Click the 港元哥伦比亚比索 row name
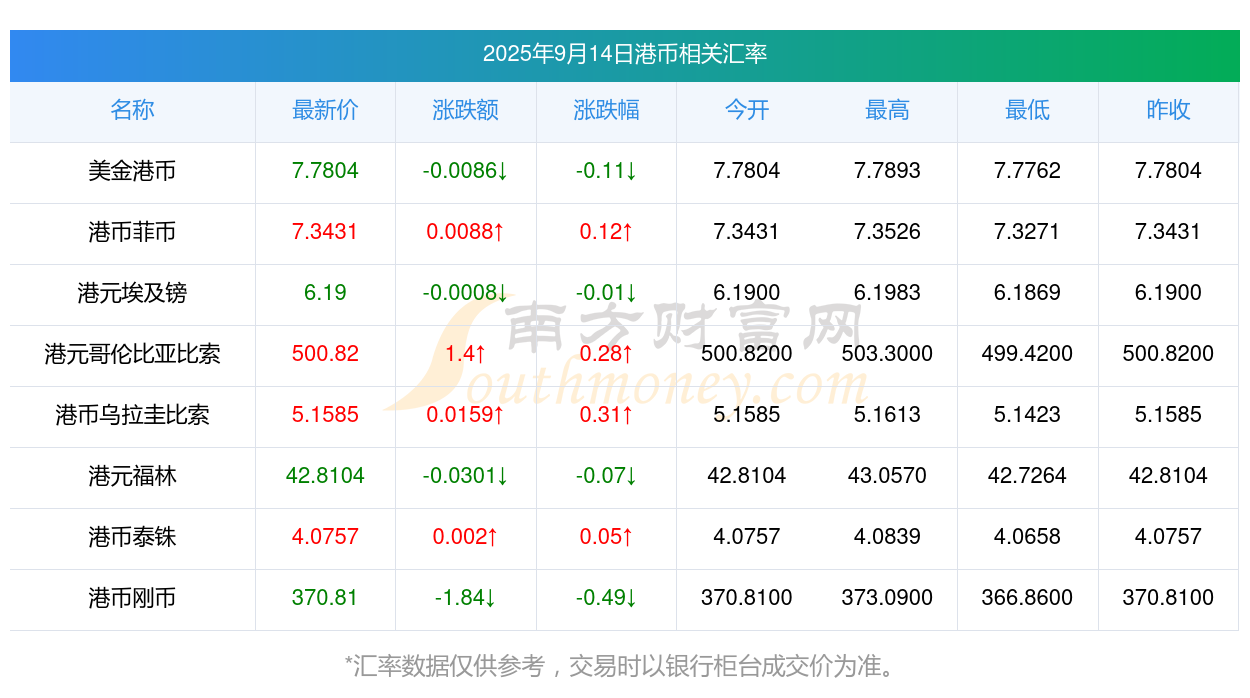1250x698 pixels. tap(132, 354)
